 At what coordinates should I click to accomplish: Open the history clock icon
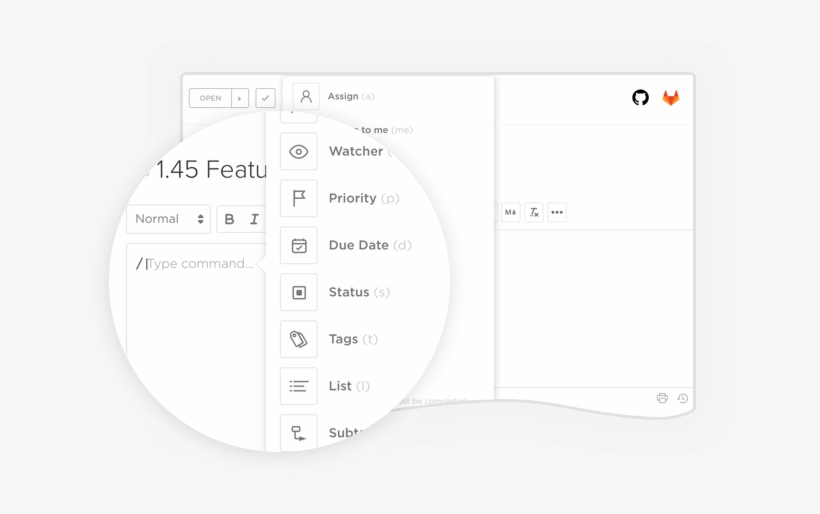point(682,398)
